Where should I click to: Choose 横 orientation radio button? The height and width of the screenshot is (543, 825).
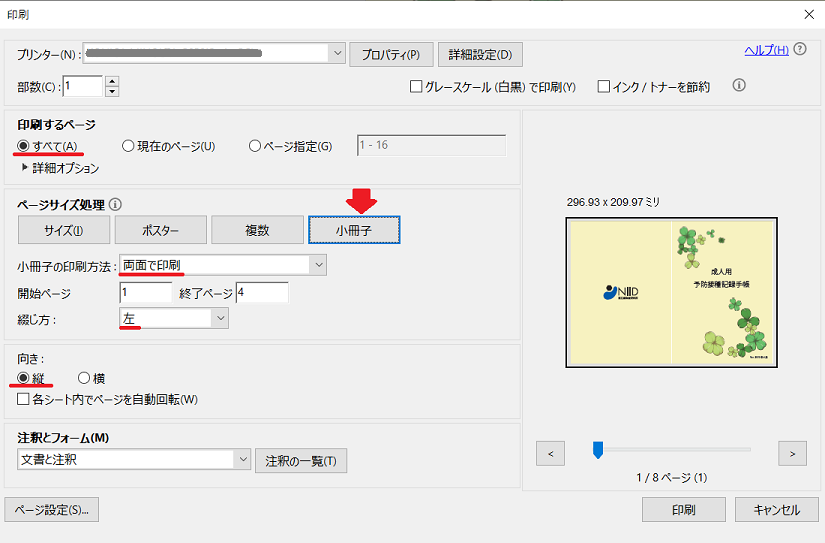click(x=84, y=378)
